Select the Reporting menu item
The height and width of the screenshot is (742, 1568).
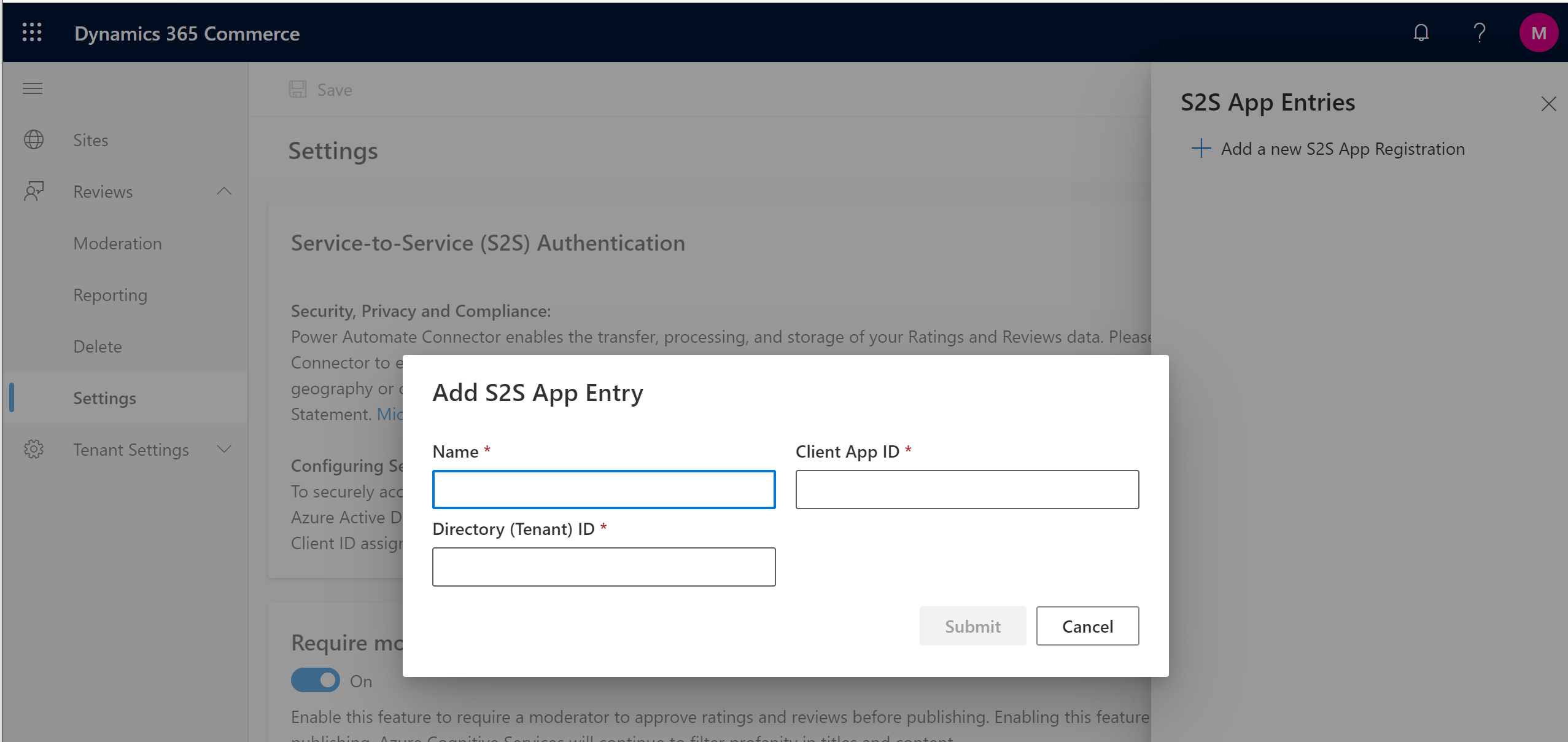[x=111, y=294]
